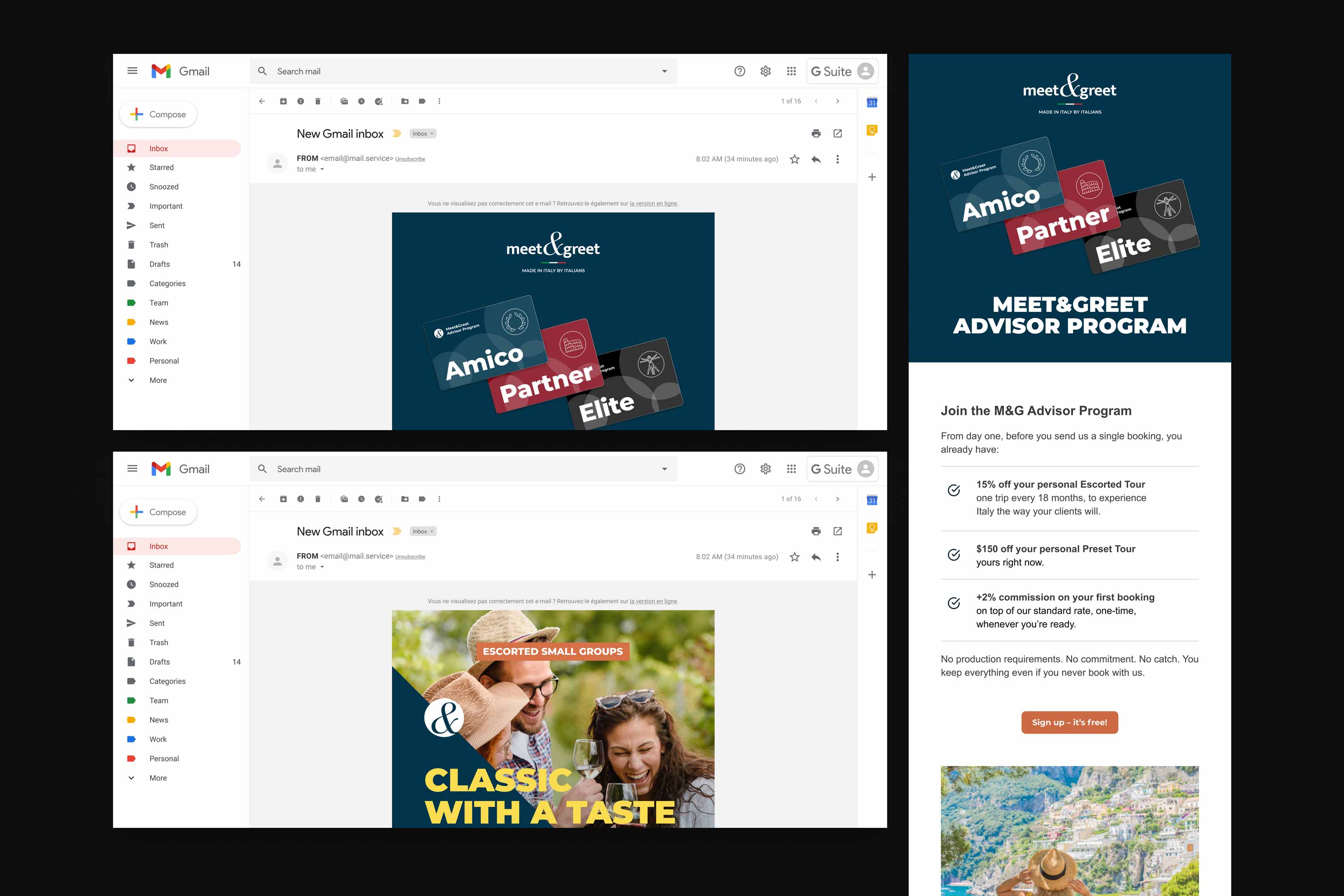Open Help icon in Gmail window with Amico cards email
Screen dimensions: 1344x896
click(x=740, y=71)
